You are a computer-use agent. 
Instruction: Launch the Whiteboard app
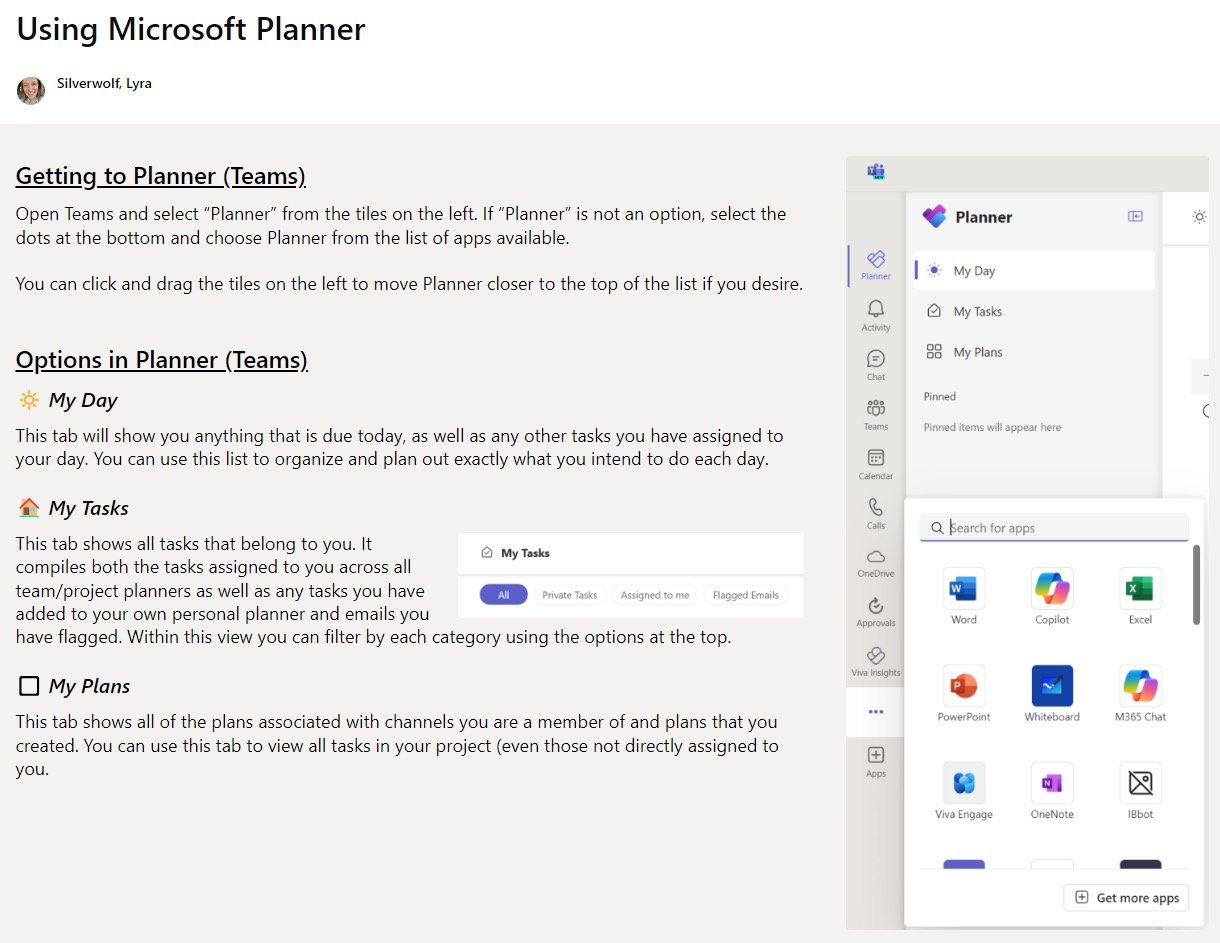tap(1052, 694)
